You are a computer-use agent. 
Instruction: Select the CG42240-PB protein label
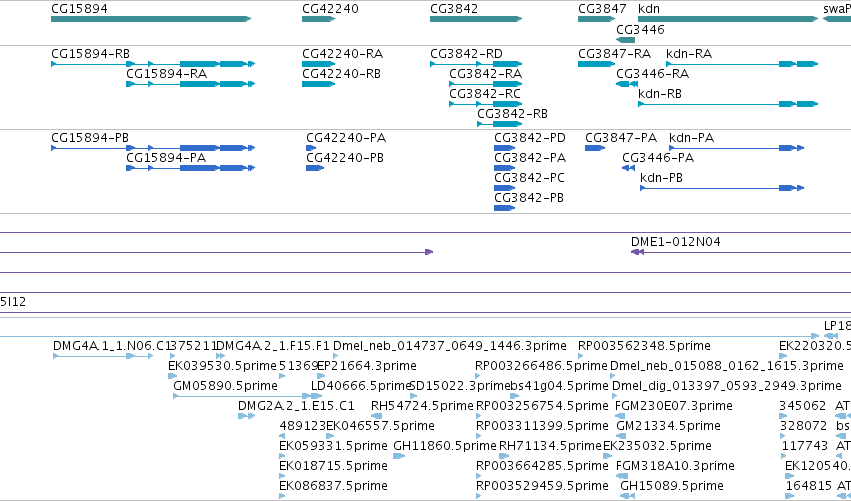click(345, 158)
